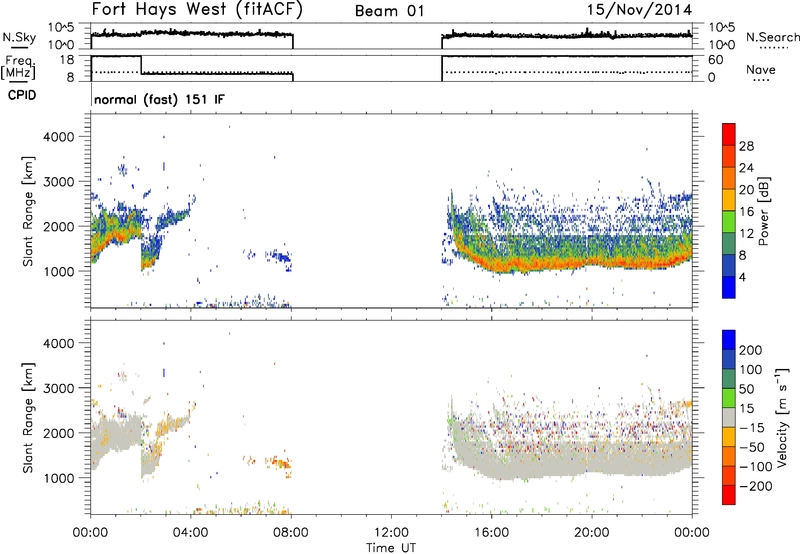Screen dimensions: 800x554
Task: Click the Time UT axis title
Action: click(x=391, y=548)
